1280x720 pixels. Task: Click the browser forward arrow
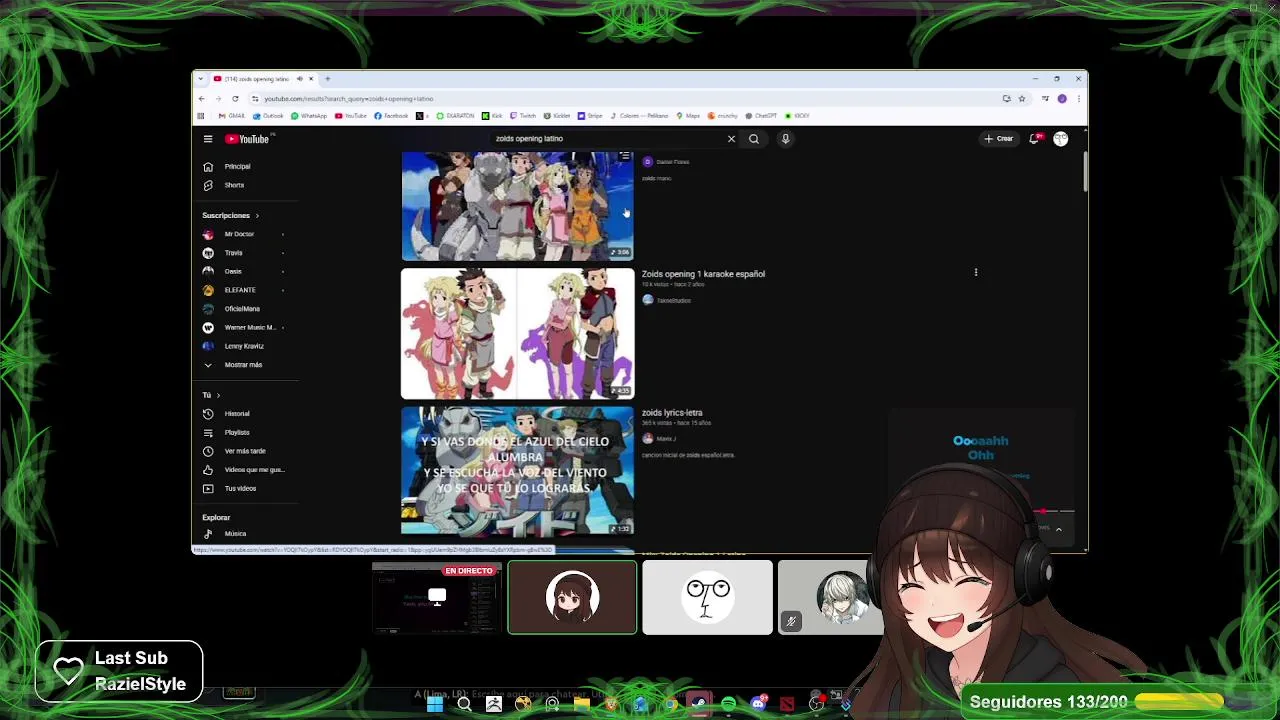[x=218, y=99]
